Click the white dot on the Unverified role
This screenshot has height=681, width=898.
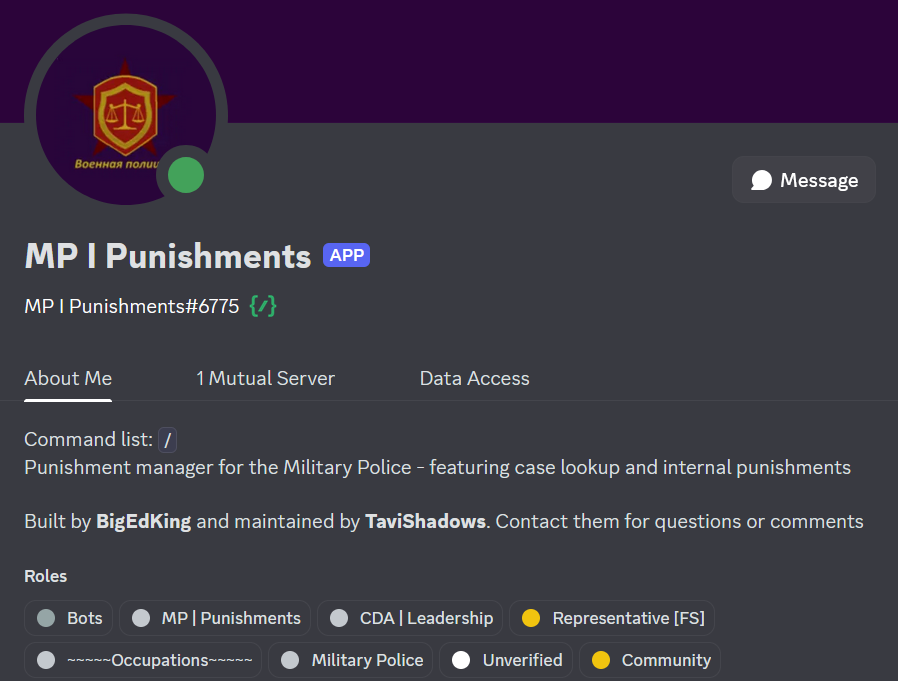(461, 660)
